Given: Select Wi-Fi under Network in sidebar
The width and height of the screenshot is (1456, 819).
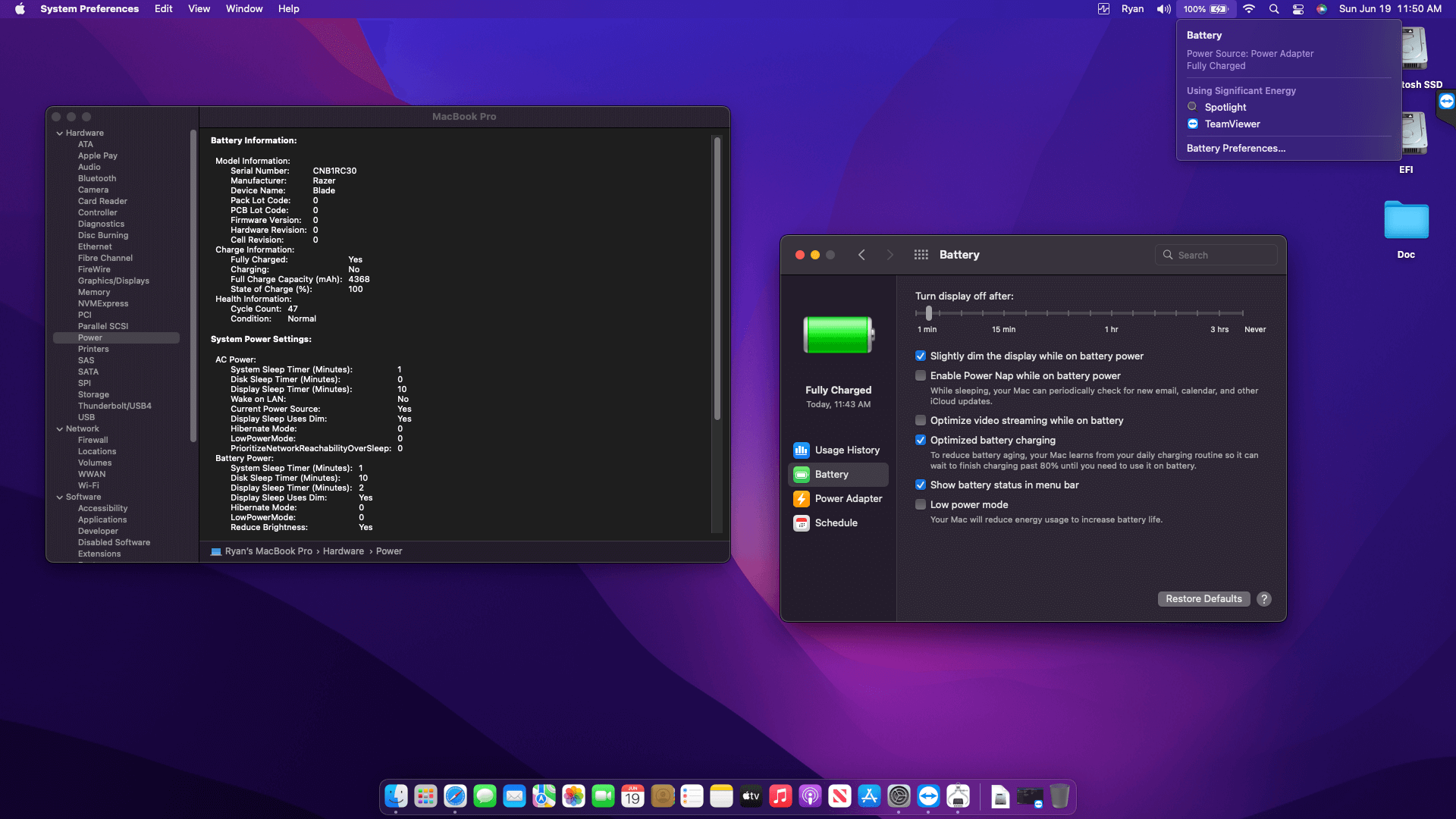Looking at the screenshot, I should (89, 486).
